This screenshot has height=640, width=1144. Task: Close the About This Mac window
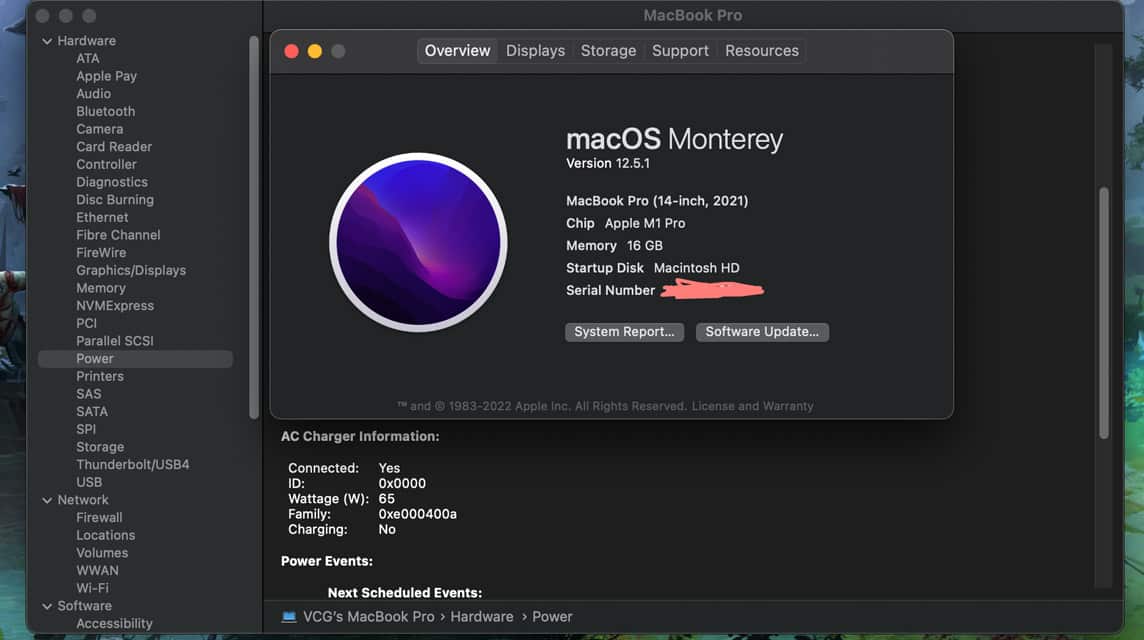coord(291,51)
